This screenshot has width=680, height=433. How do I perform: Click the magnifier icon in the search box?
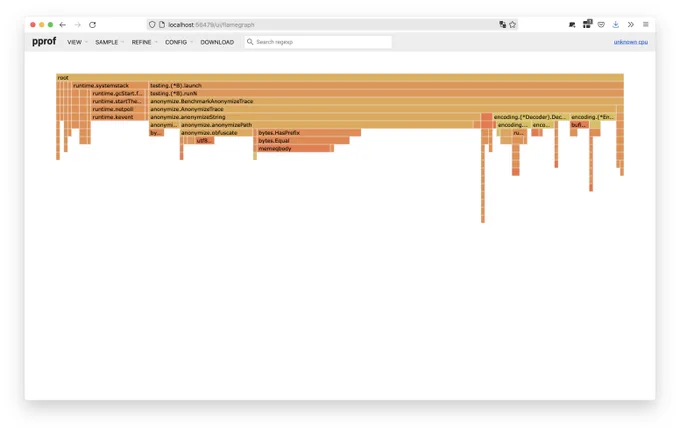250,42
